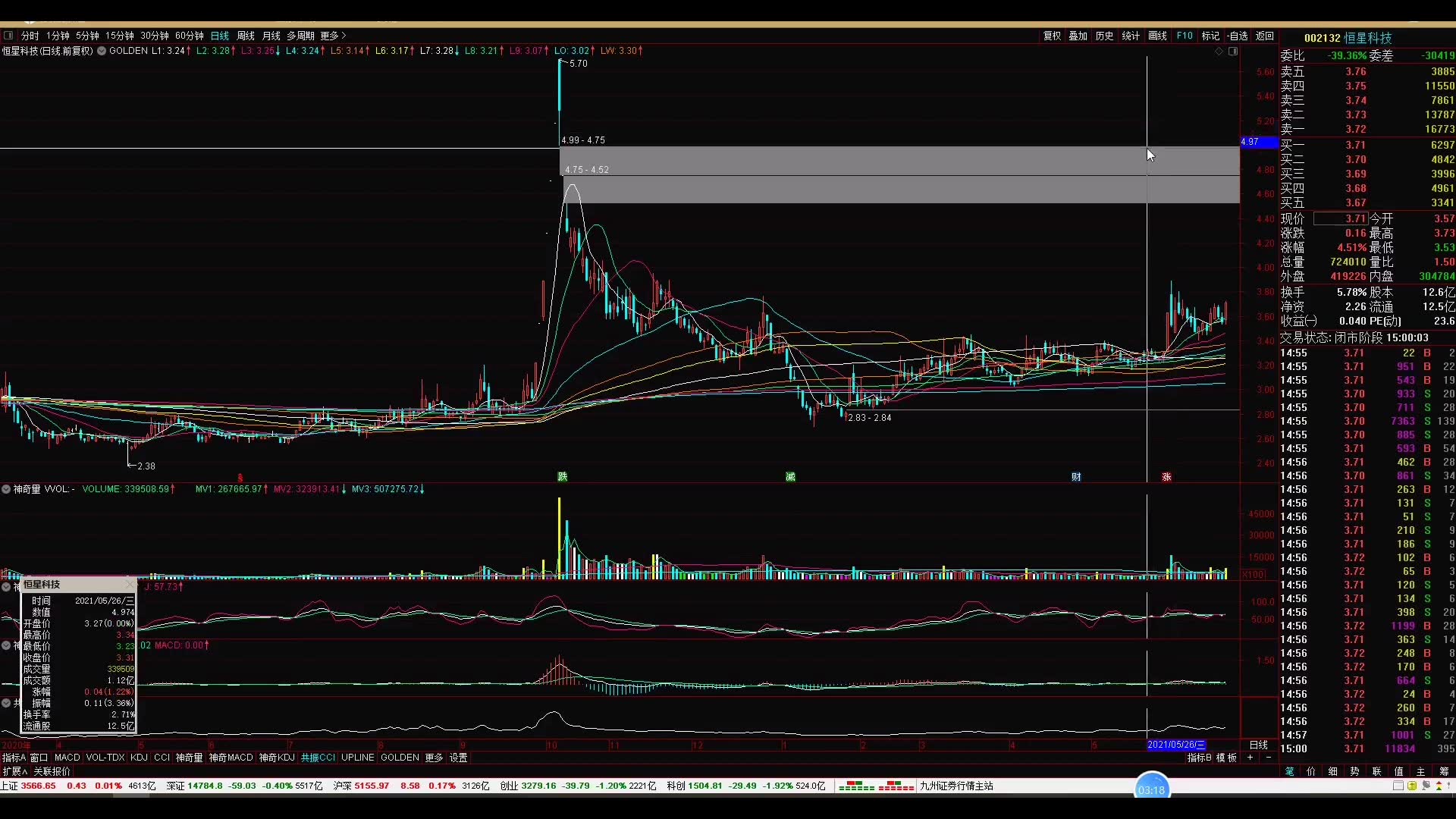Select the UPLINE indicator tab
The width and height of the screenshot is (1456, 819).
[x=358, y=758]
